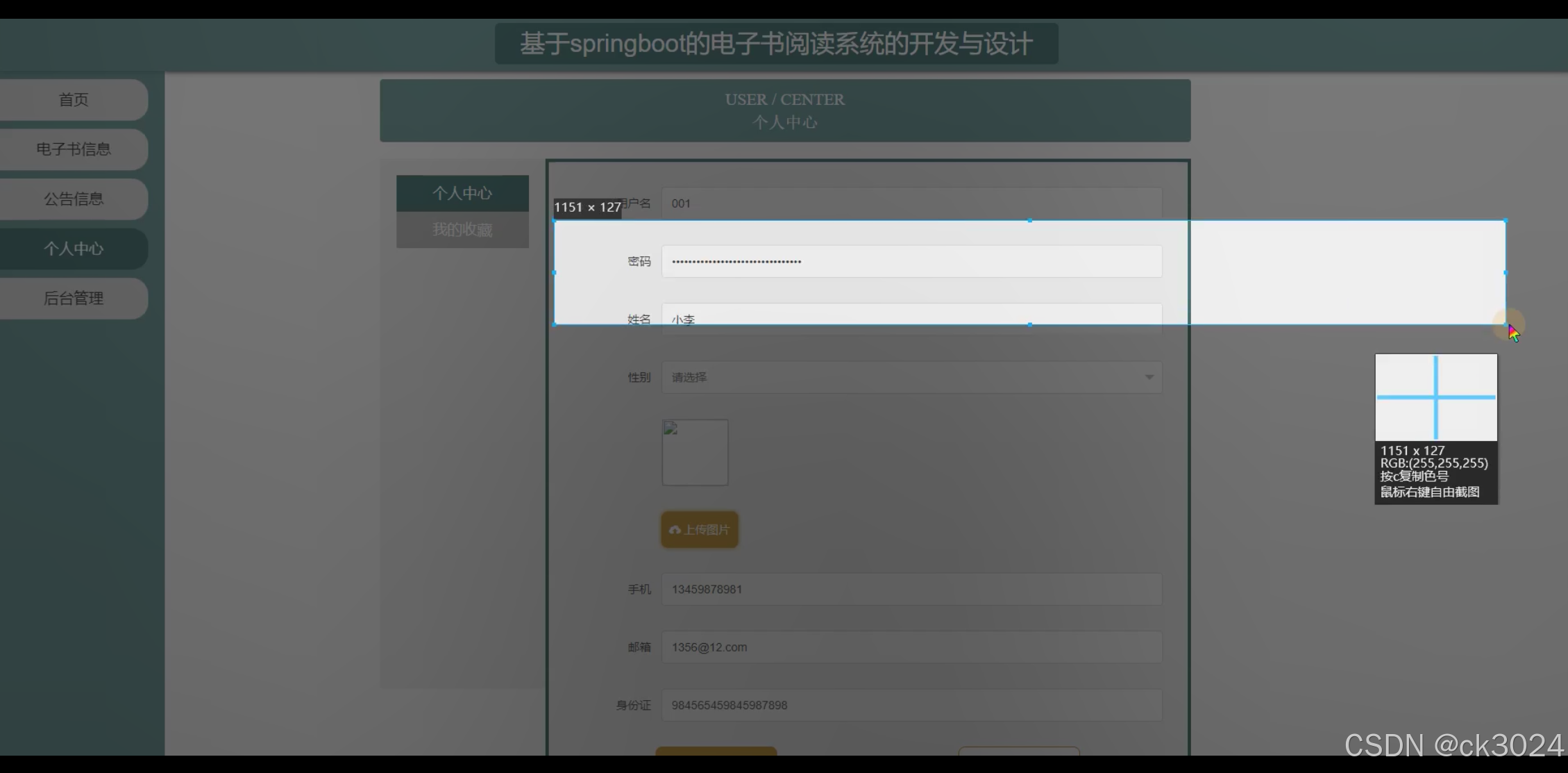This screenshot has width=1568, height=773.
Task: Click the broken image icon in avatar box
Action: pyautogui.click(x=671, y=429)
